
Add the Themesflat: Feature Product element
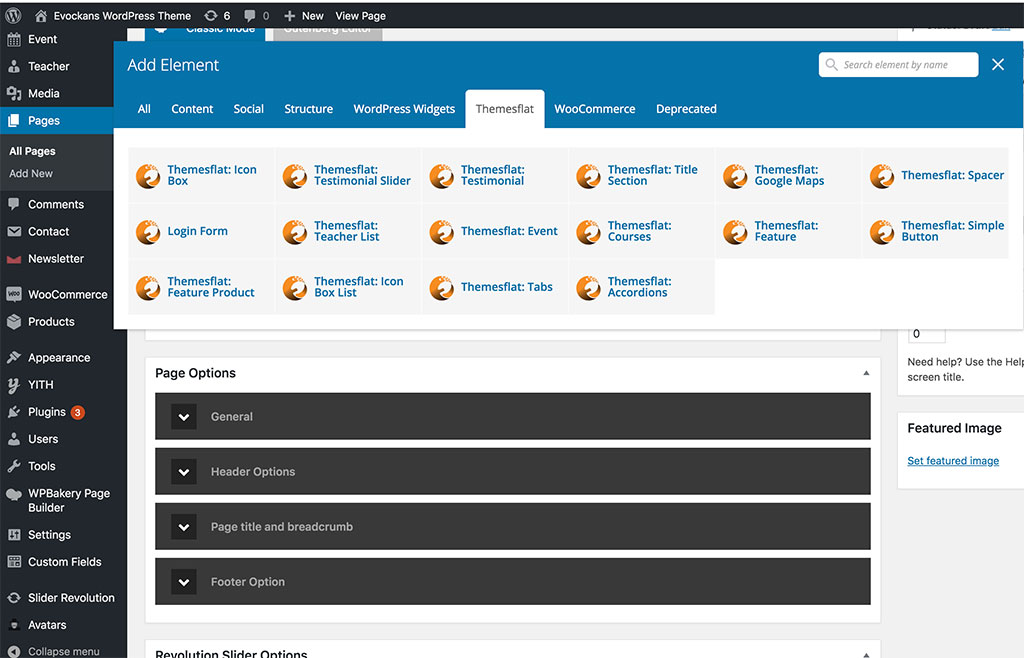201,287
